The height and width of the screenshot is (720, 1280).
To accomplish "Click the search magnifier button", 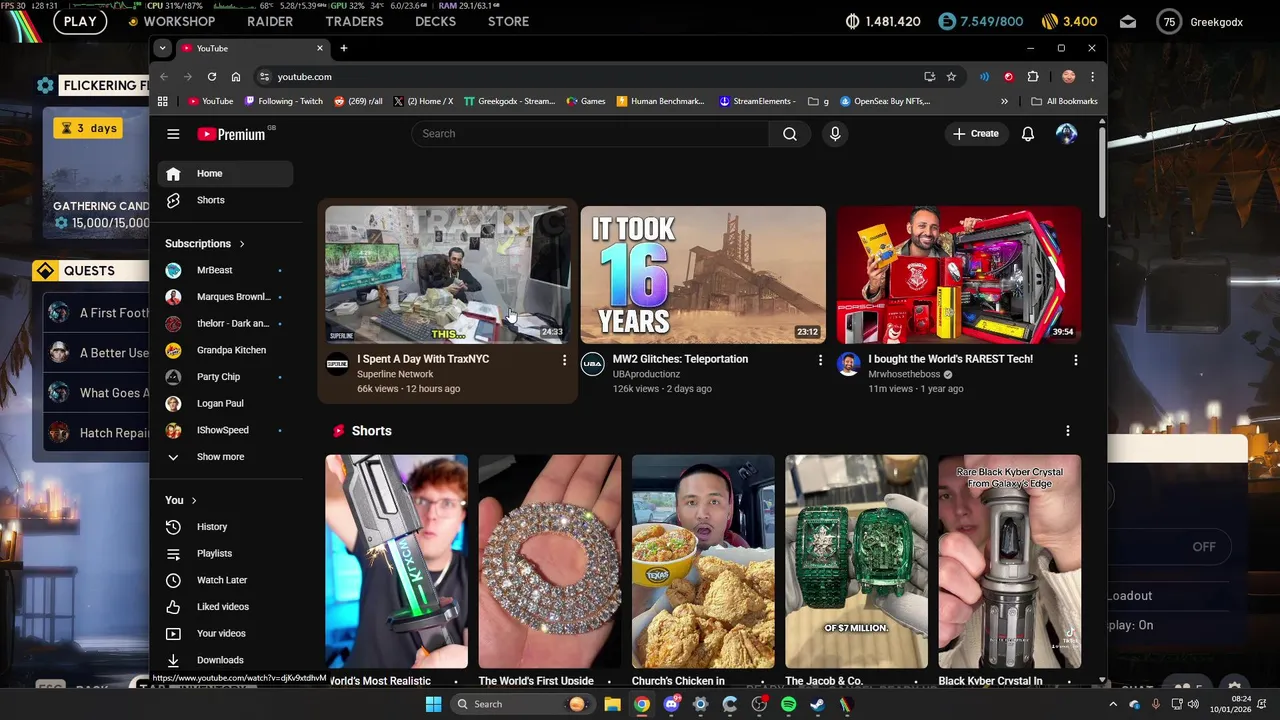I will (790, 134).
